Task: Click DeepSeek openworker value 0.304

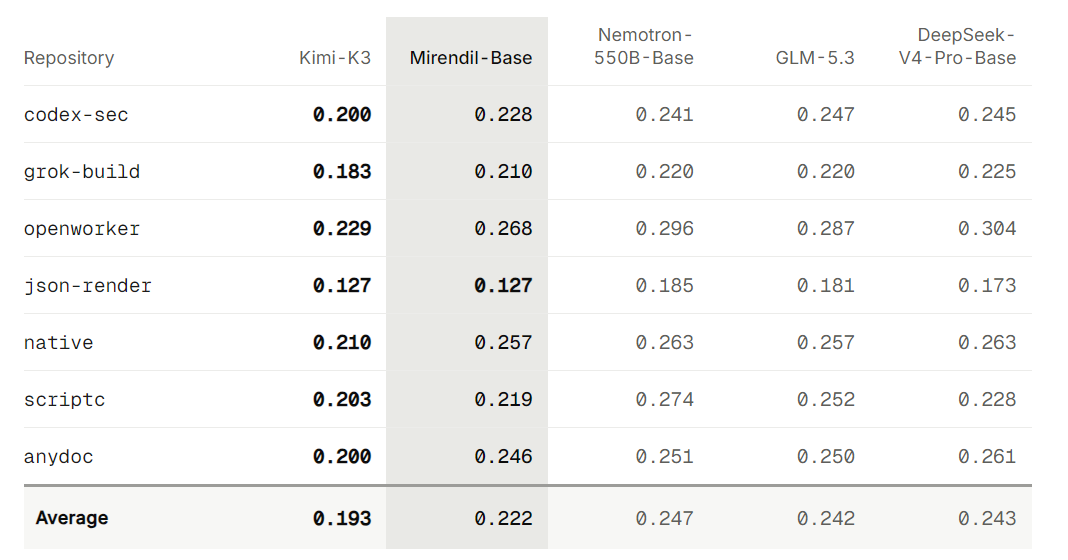Action: coord(987,229)
